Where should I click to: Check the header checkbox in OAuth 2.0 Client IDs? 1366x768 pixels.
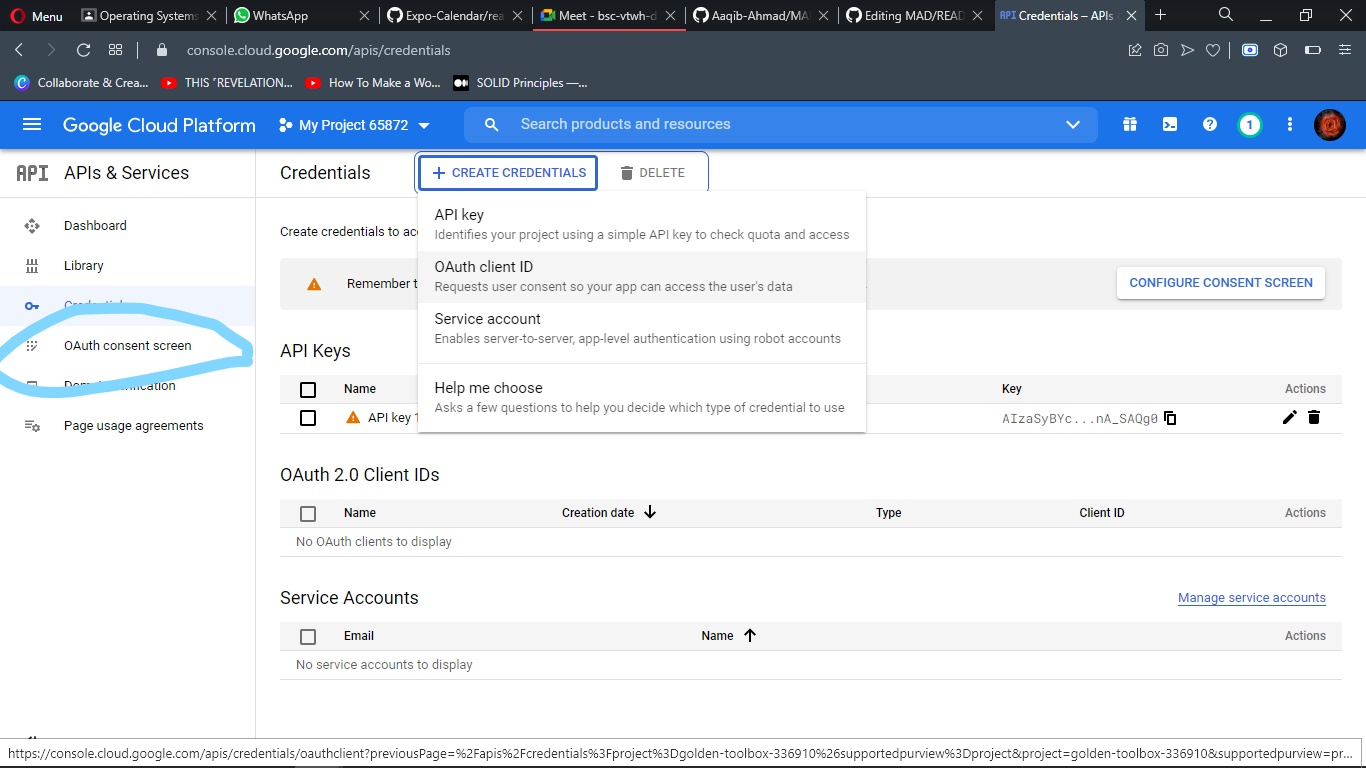click(308, 513)
